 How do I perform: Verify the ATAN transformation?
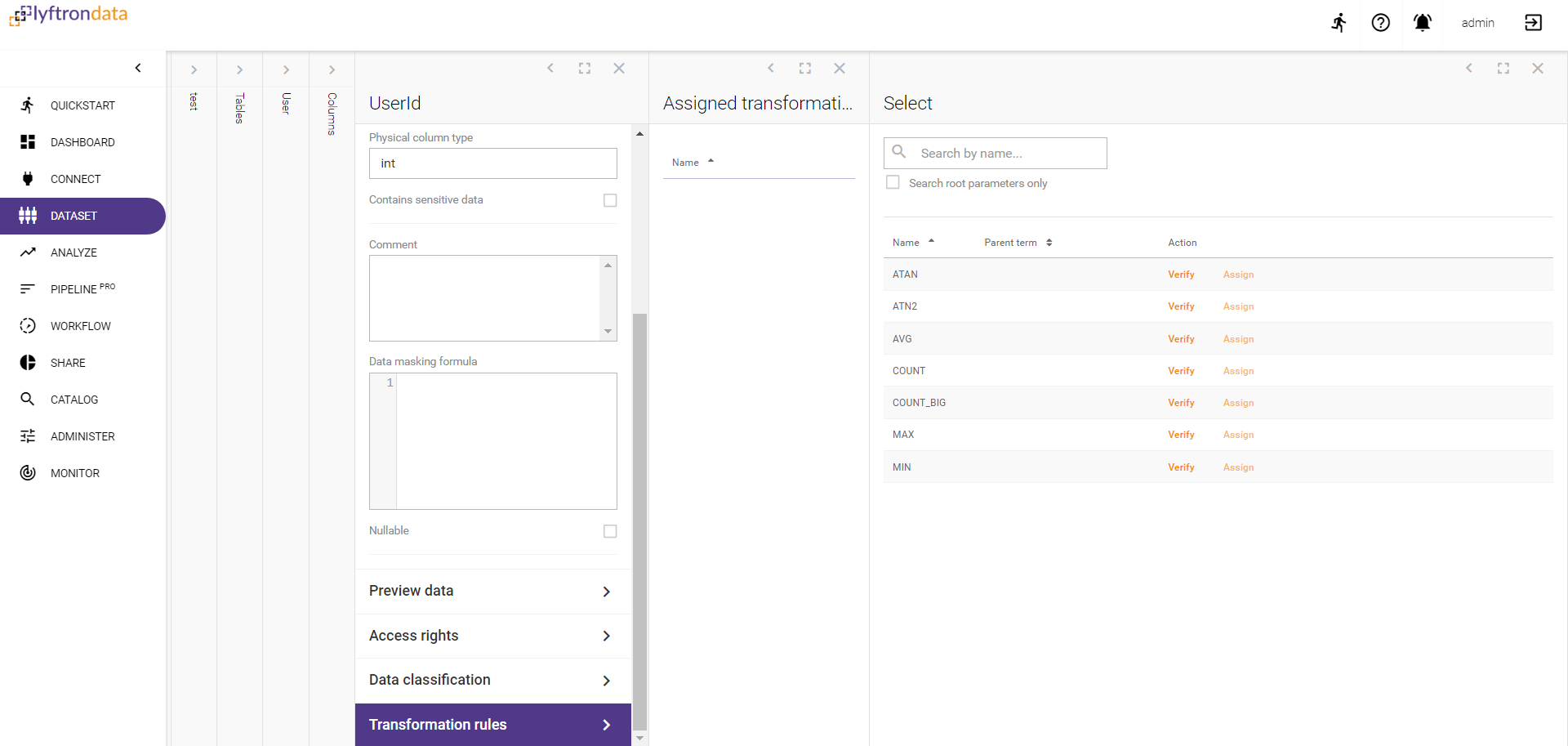1181,275
